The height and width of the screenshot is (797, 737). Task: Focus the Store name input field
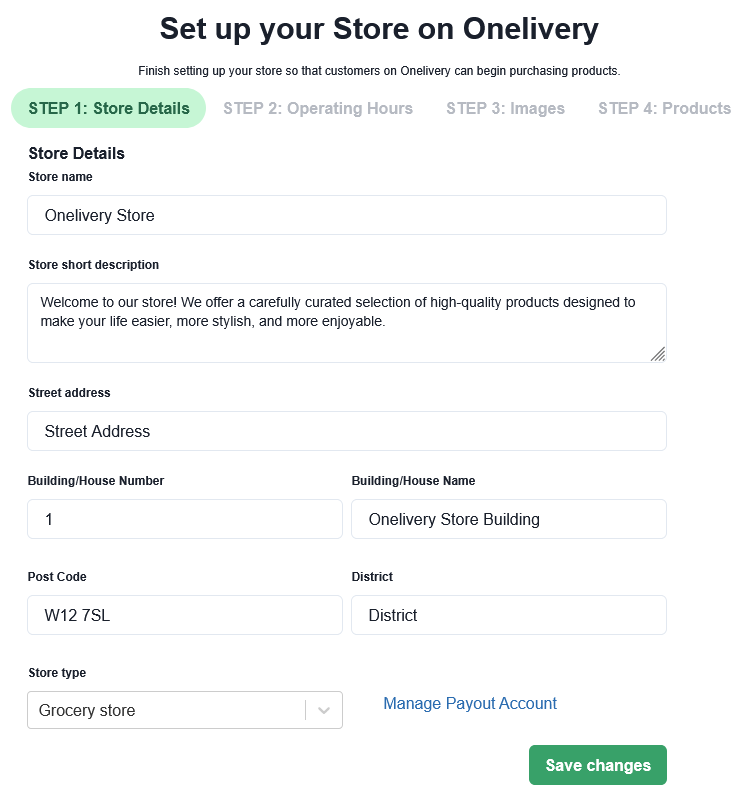(x=346, y=215)
